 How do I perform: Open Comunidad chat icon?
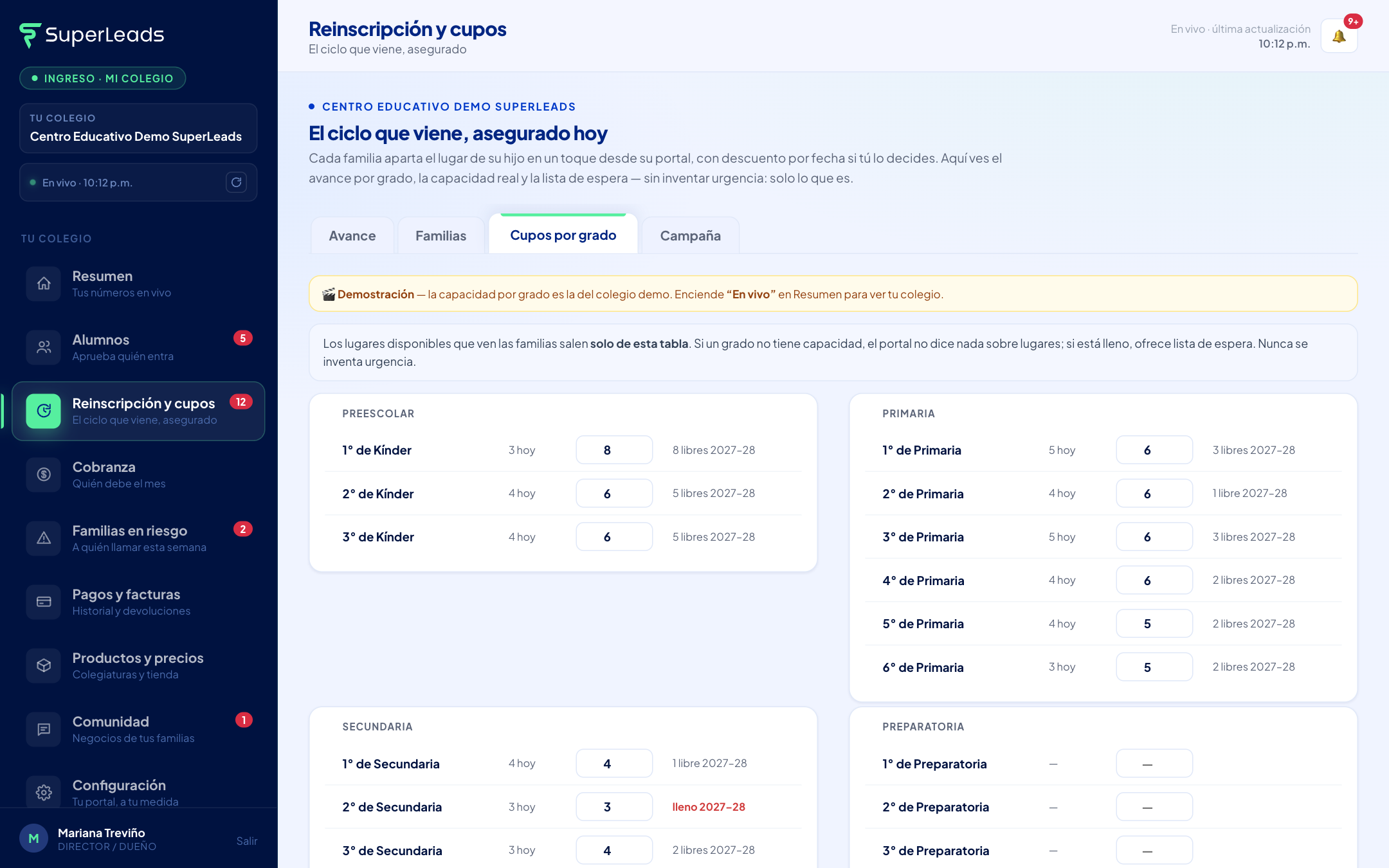click(x=44, y=729)
